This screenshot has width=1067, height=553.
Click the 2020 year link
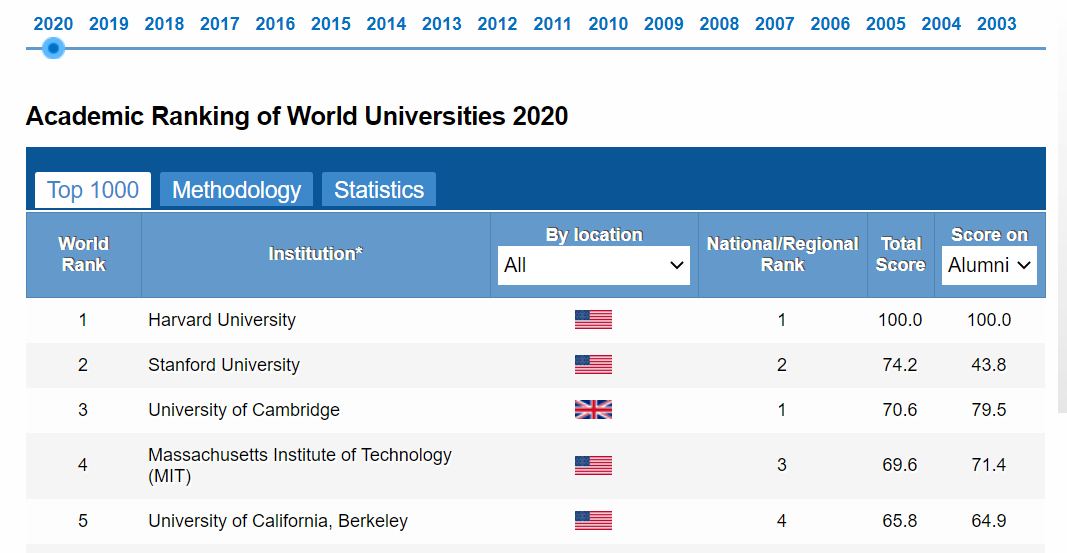point(53,24)
